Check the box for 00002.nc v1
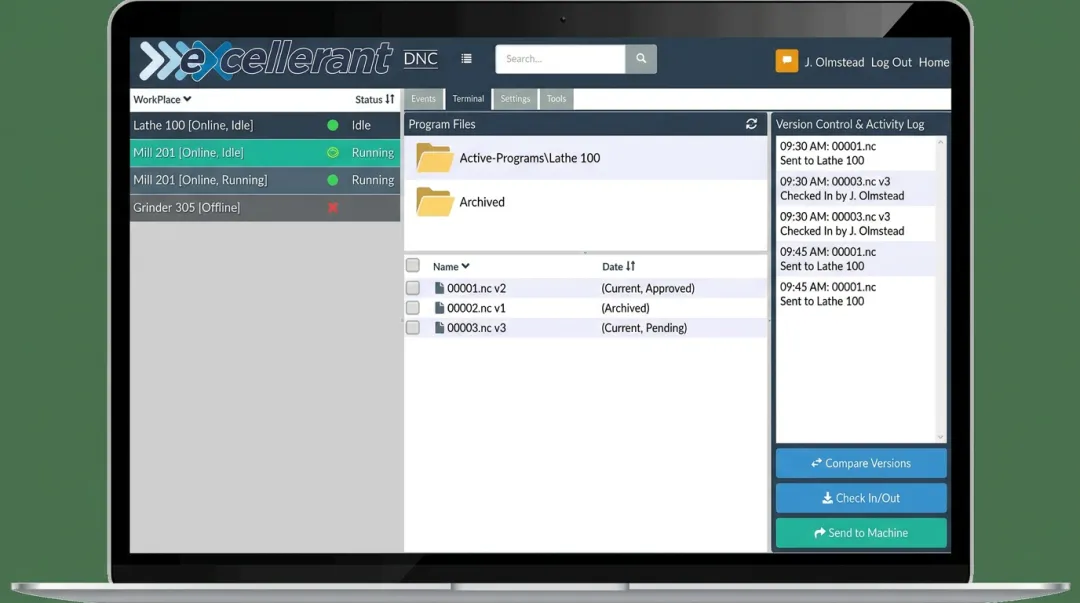1080x603 pixels. pyautogui.click(x=413, y=308)
